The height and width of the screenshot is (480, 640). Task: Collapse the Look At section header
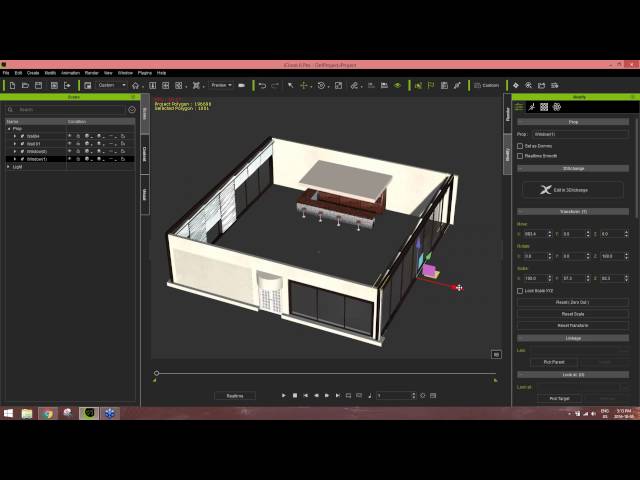click(573, 374)
